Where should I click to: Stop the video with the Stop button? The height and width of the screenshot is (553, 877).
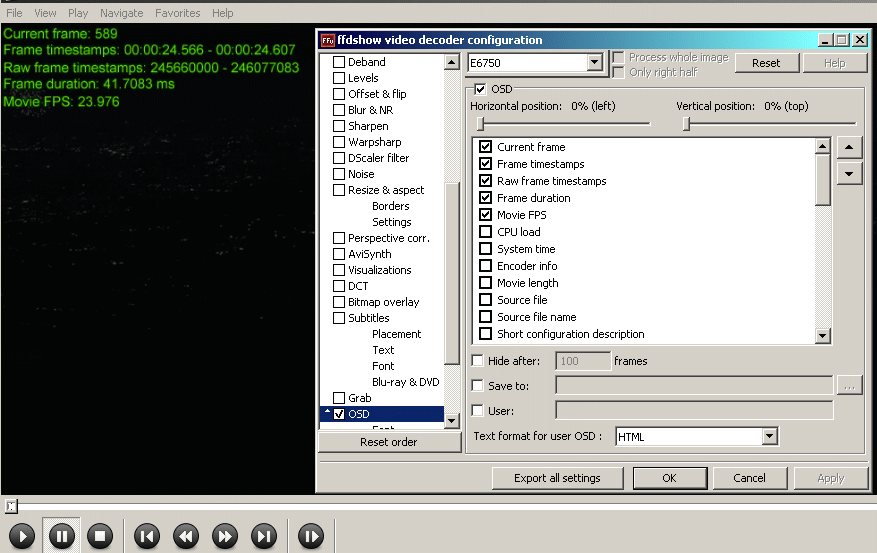(100, 537)
